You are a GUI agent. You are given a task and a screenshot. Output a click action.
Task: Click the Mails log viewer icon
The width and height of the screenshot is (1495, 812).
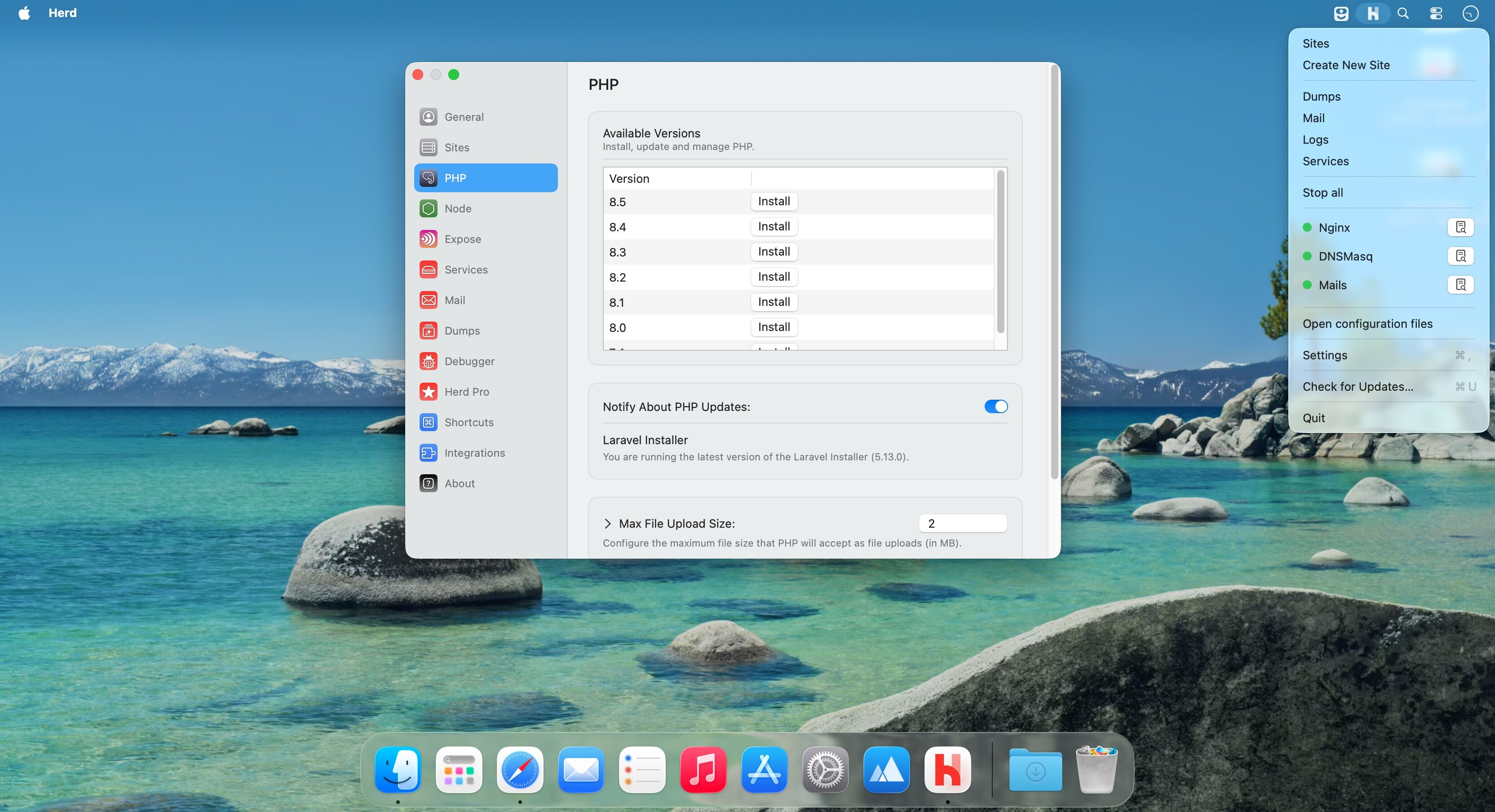1460,284
